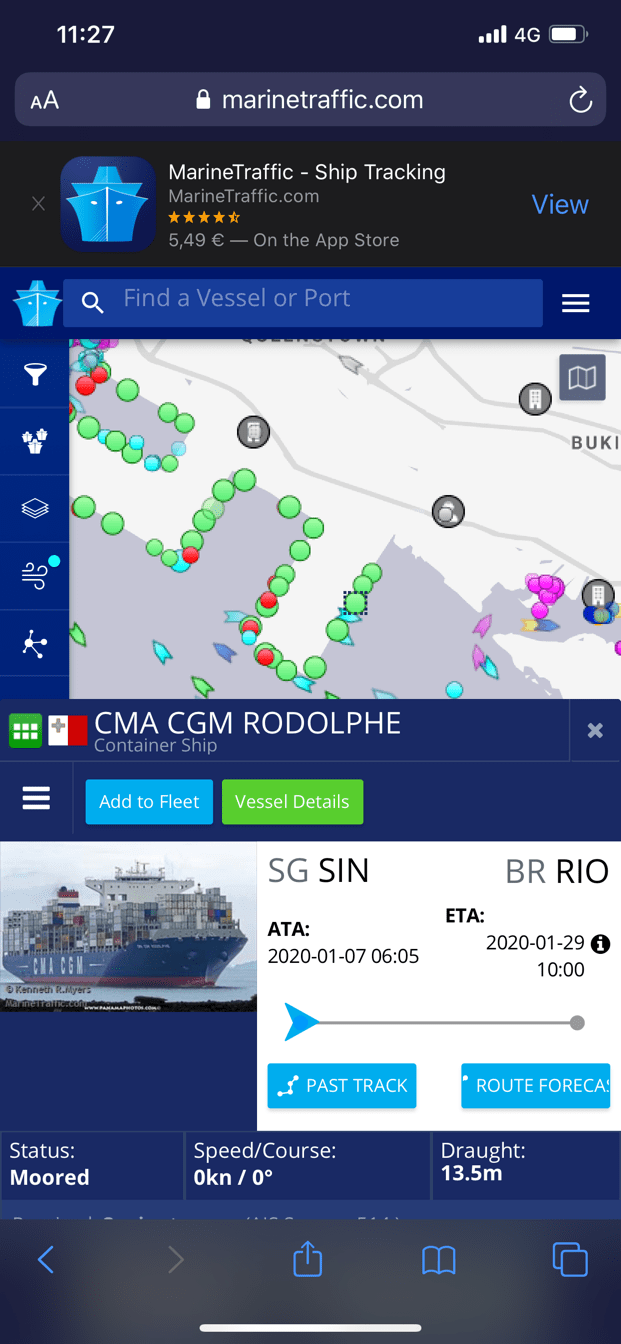Open the layers stack icon in sidebar

(x=35, y=508)
